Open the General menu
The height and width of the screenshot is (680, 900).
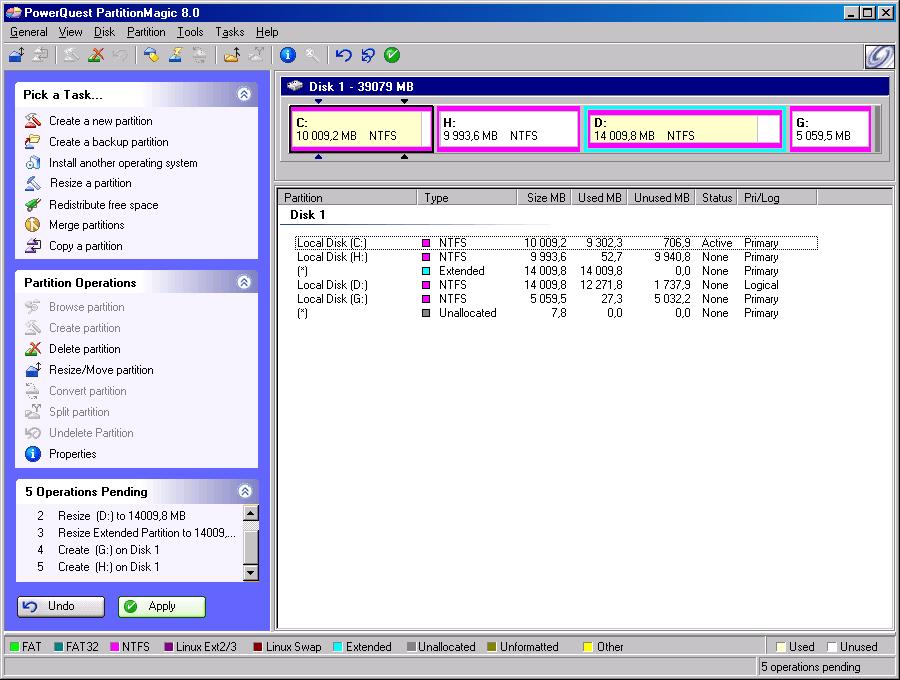coord(29,32)
